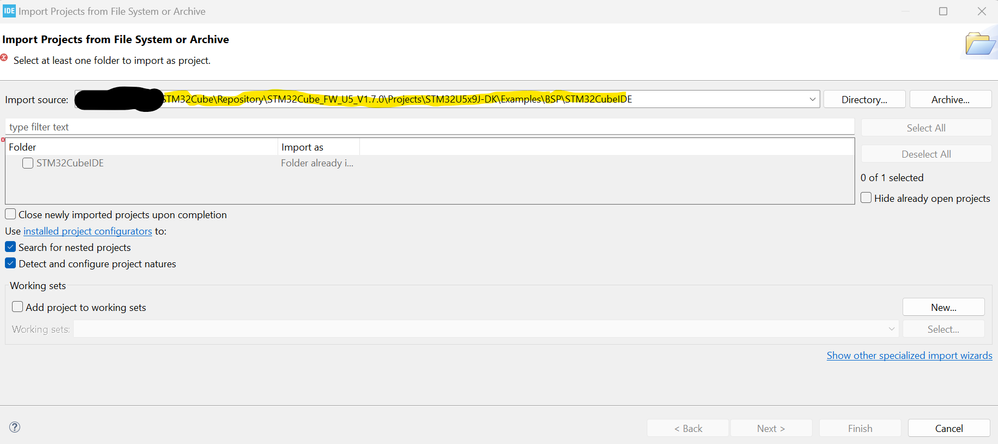The image size is (998, 444).
Task: Uncheck Search for nested projects
Action: pos(11,247)
